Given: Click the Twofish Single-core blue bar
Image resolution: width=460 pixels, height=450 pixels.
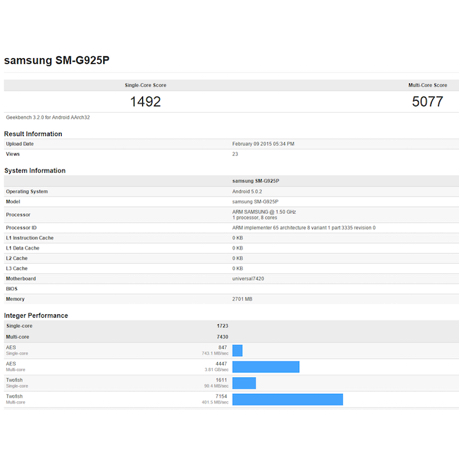Looking at the screenshot, I should click(244, 383).
